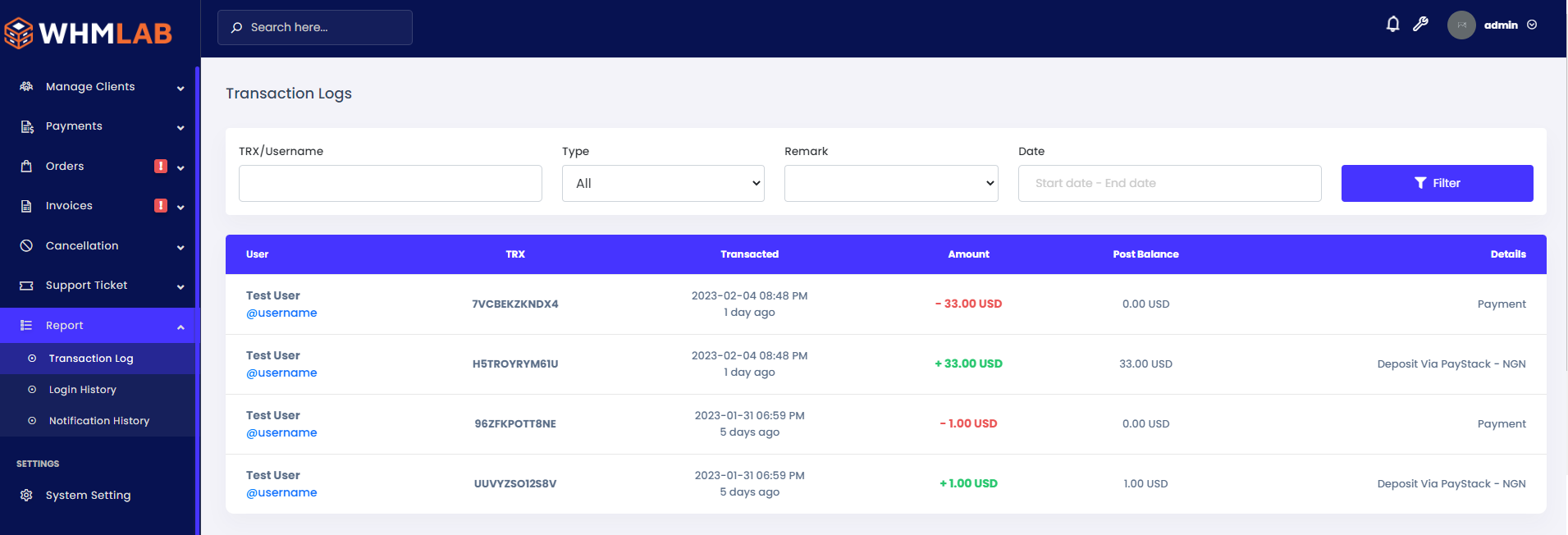
Task: Open Login History in sidebar
Action: pos(82,390)
